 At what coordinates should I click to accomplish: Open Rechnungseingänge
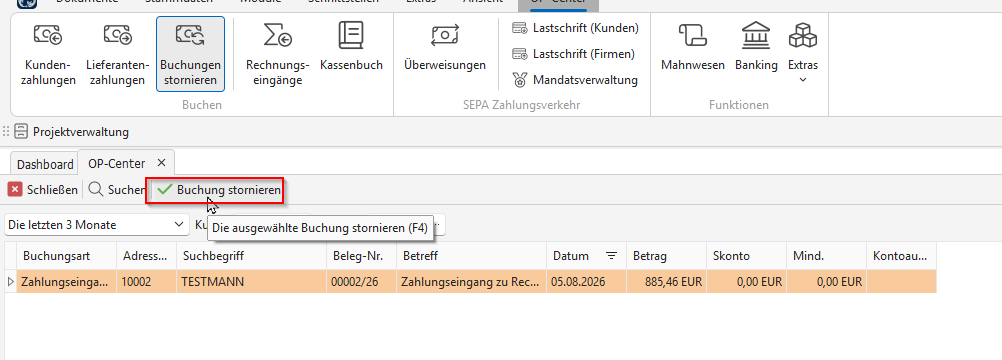[278, 55]
